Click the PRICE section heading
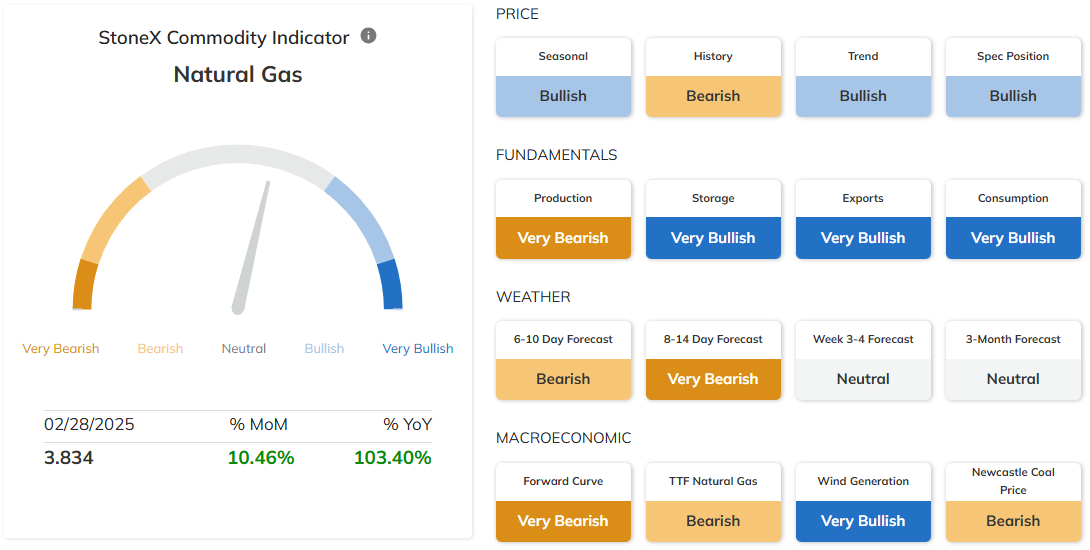Image resolution: width=1090 pixels, height=550 pixels. tap(517, 14)
